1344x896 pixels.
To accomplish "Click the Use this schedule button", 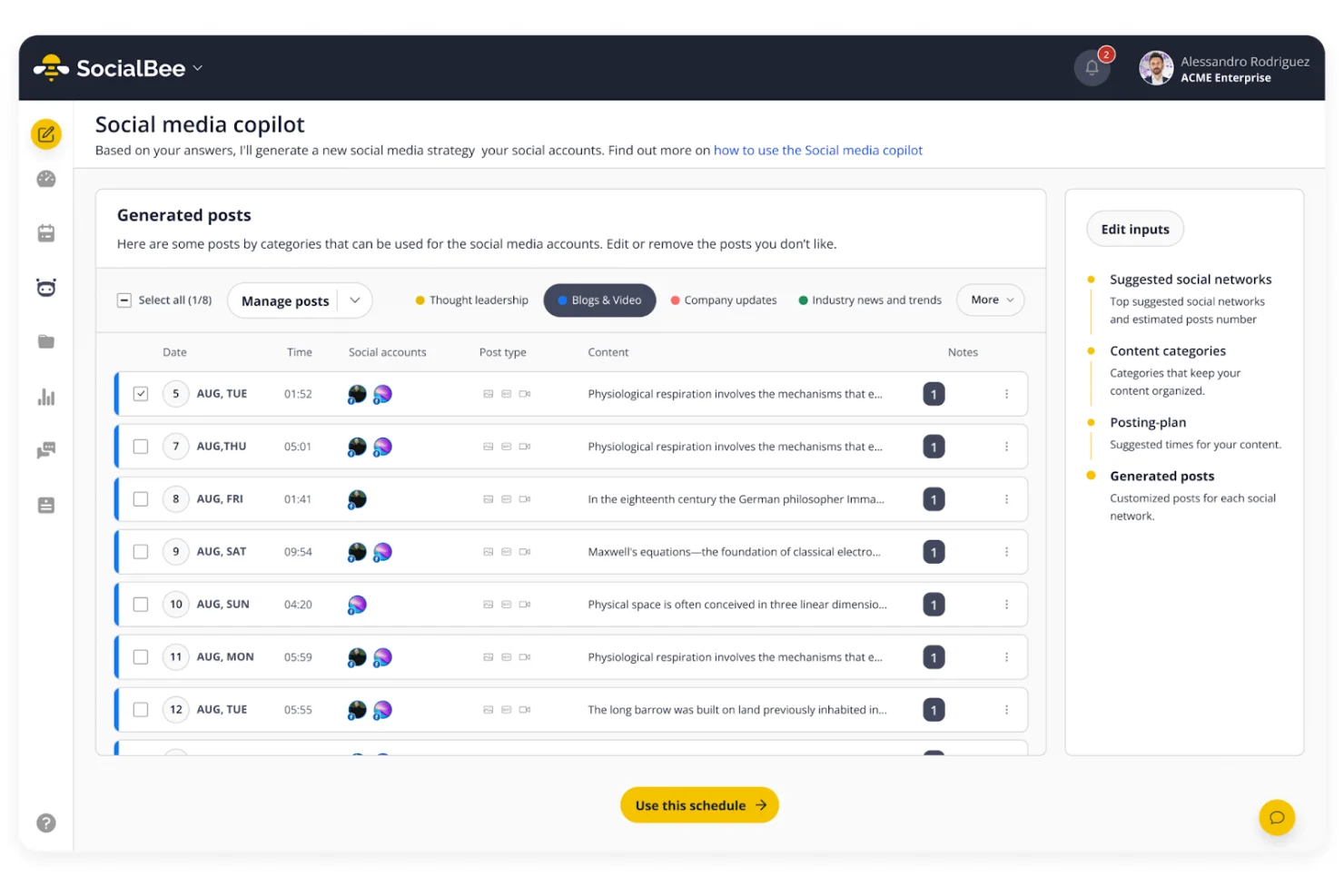I will coord(699,805).
